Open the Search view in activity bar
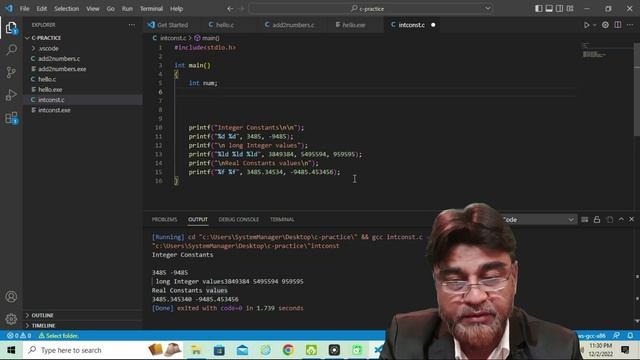 click(11, 50)
